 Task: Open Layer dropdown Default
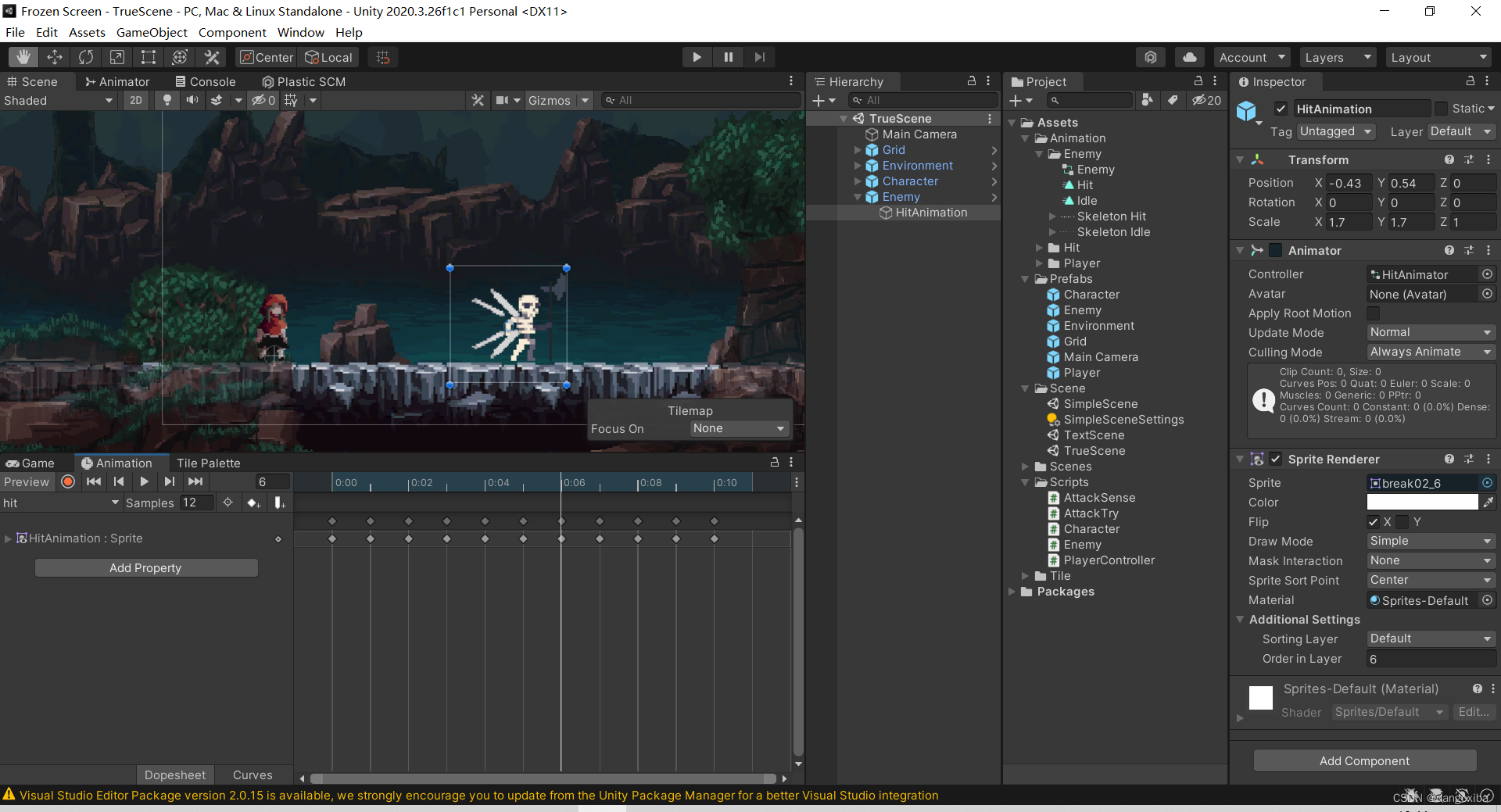1461,131
